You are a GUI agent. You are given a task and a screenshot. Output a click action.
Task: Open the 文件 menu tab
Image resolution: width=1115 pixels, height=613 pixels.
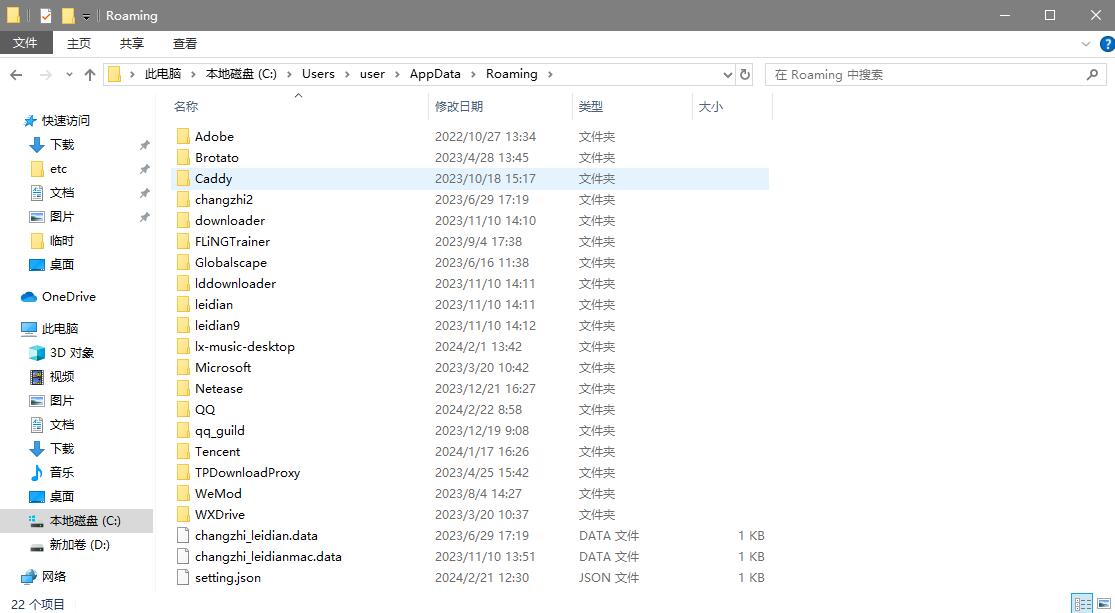click(x=25, y=43)
